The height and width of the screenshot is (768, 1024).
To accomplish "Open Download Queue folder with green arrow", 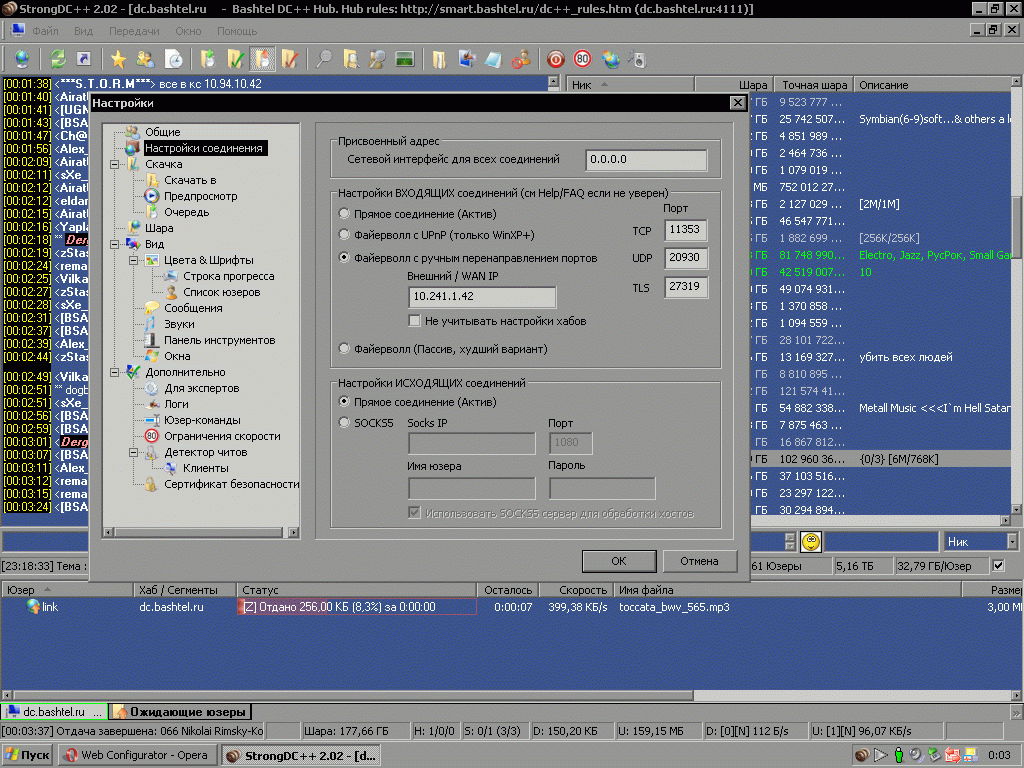I will tap(208, 59).
